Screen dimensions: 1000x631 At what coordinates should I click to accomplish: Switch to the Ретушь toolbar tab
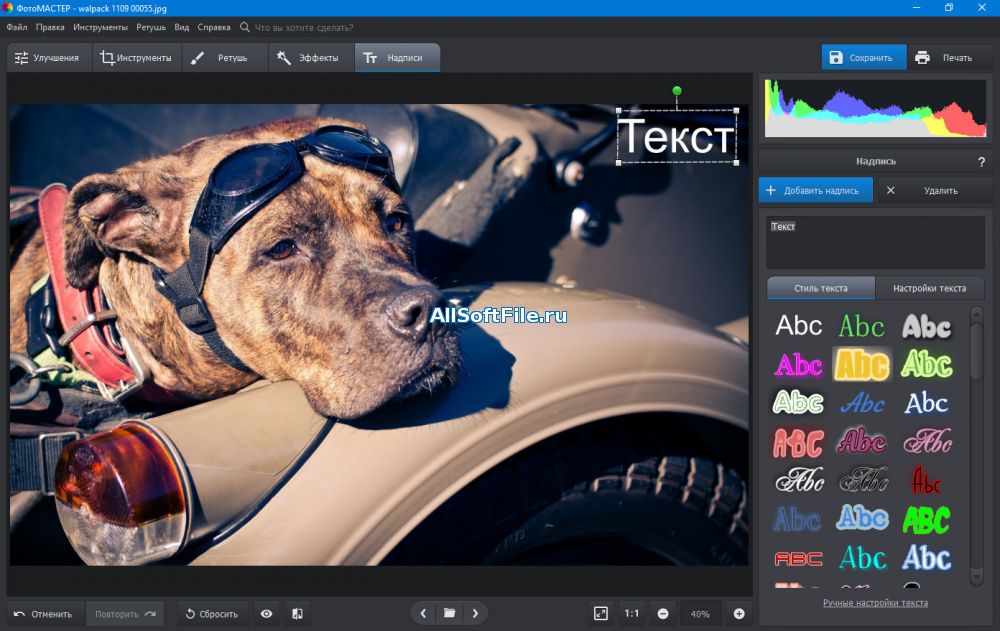point(224,57)
